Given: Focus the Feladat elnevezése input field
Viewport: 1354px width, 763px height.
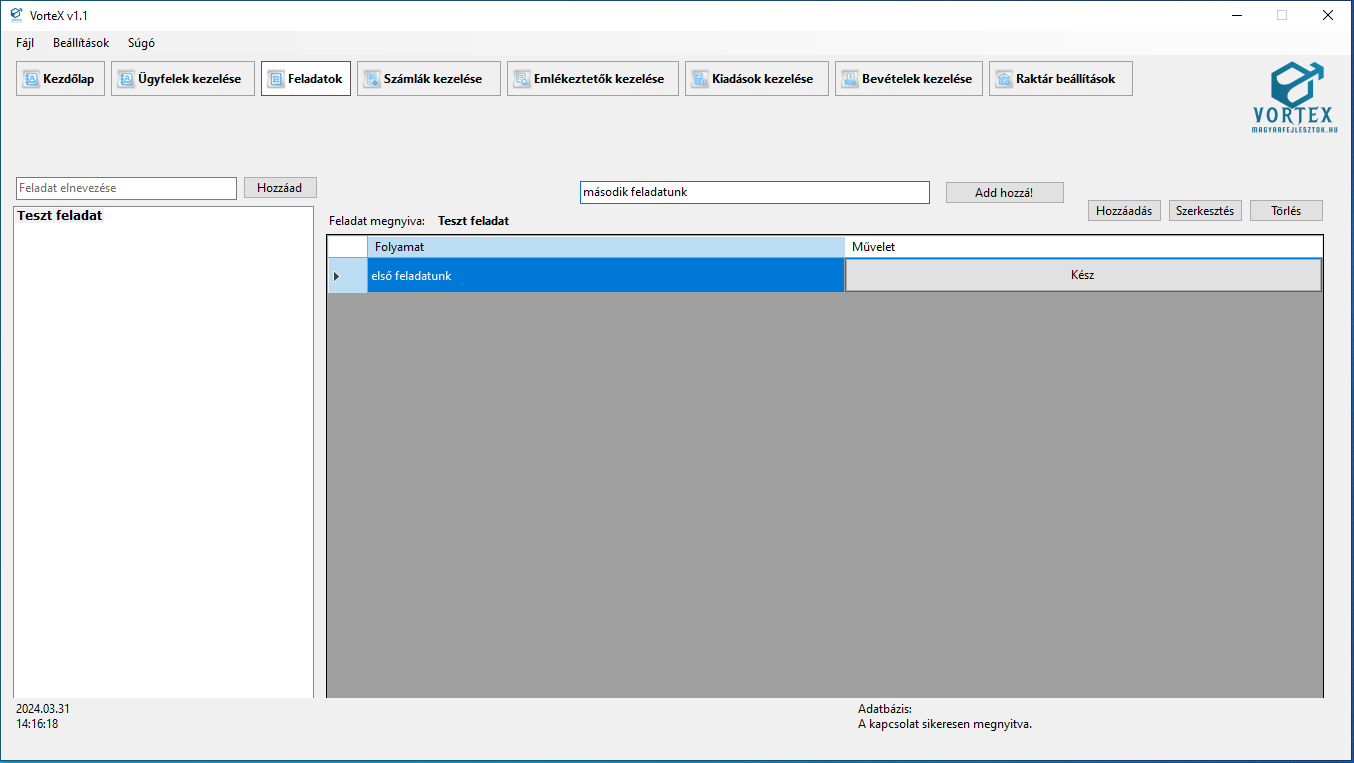Looking at the screenshot, I should click(126, 188).
